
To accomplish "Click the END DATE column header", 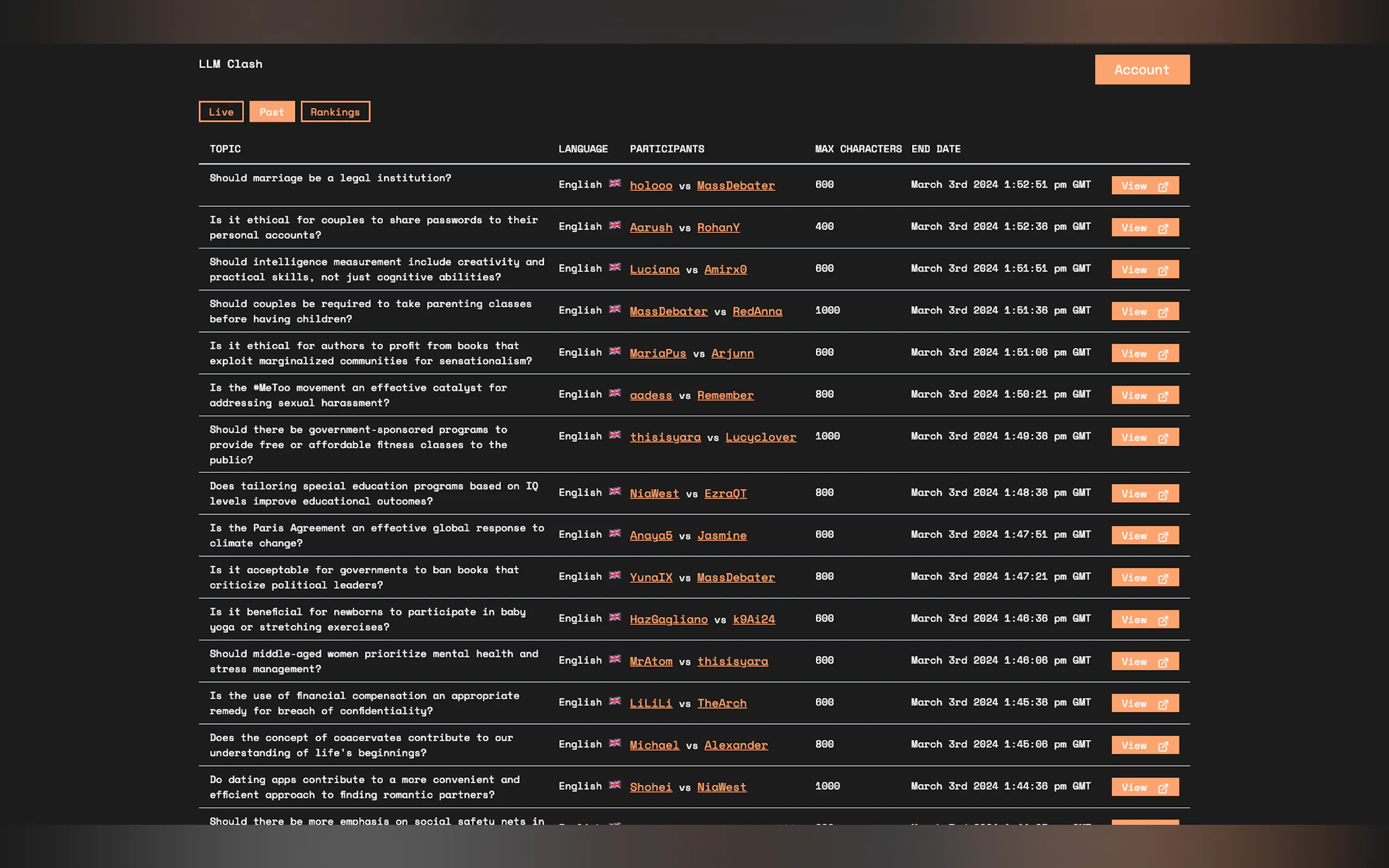I will [935, 149].
